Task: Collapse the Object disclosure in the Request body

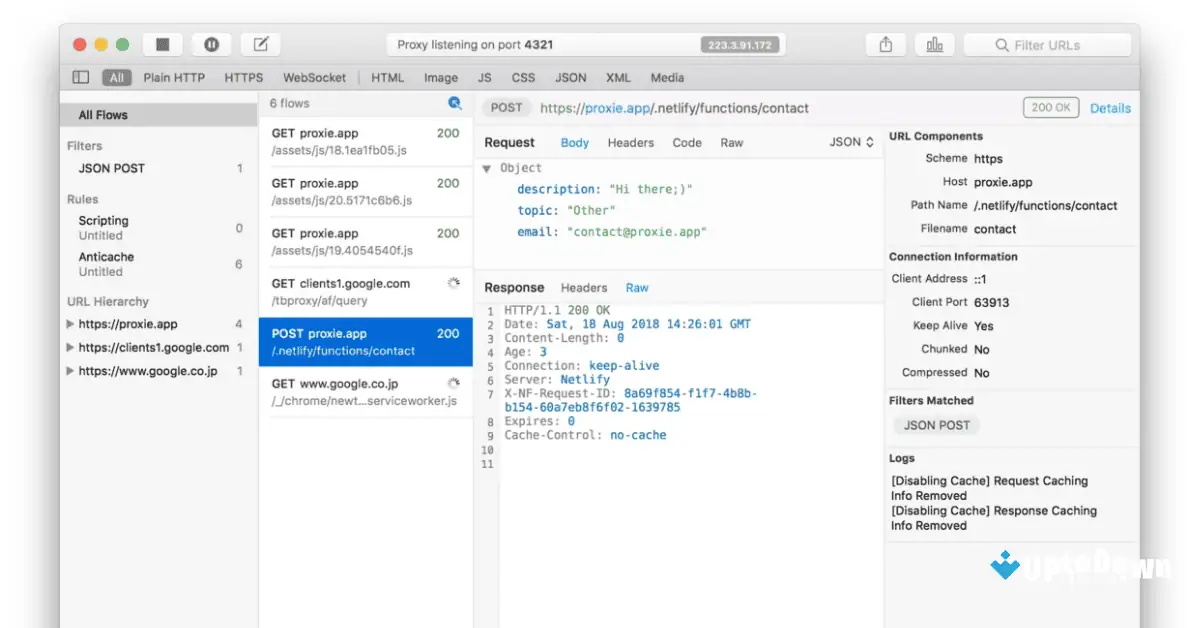Action: (488, 167)
